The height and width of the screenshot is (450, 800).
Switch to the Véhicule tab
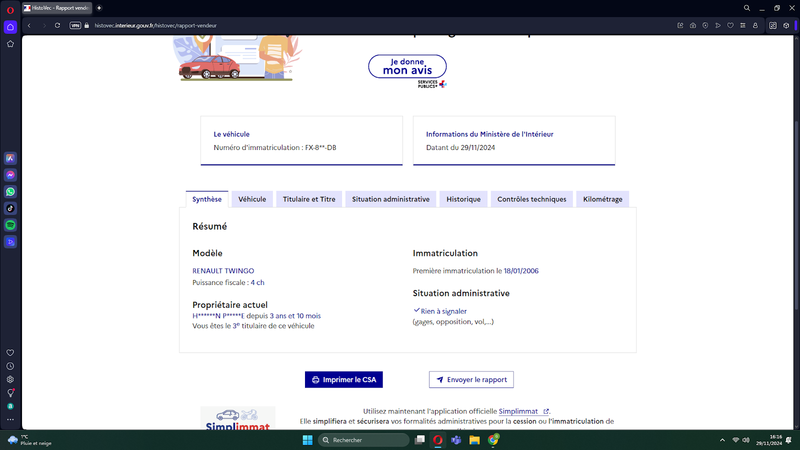[x=252, y=199]
